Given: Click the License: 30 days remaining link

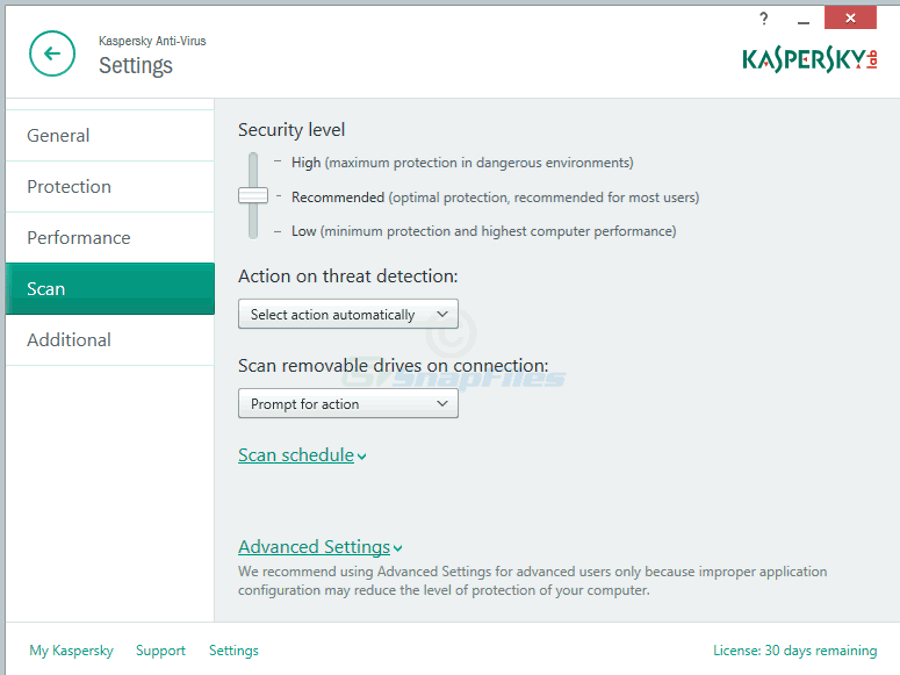Looking at the screenshot, I should (x=795, y=650).
